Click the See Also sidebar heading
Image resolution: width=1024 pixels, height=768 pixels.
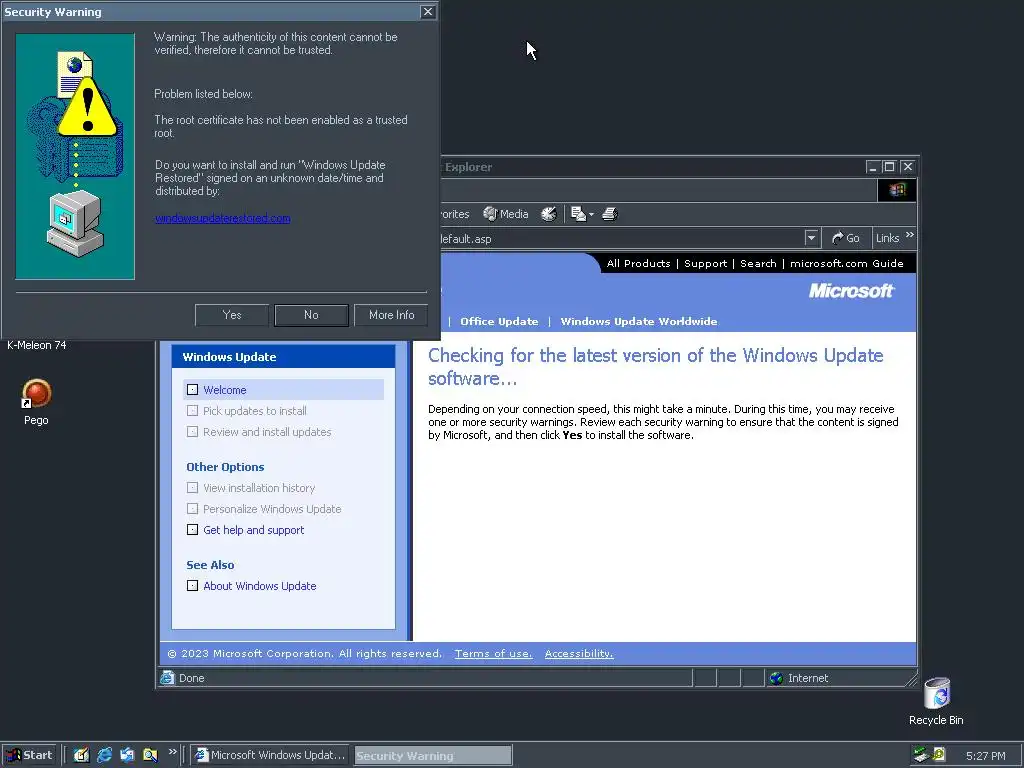(210, 565)
